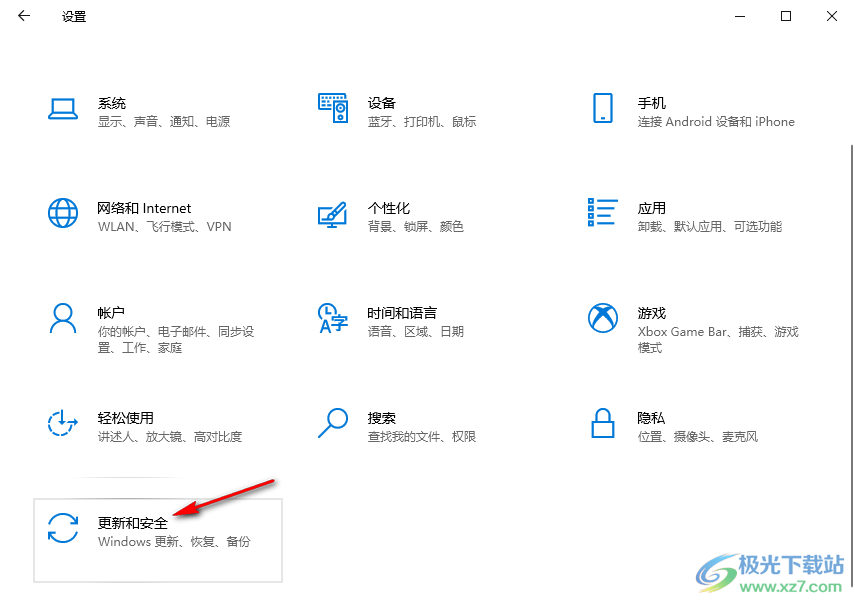Open the Update & Security sync icon
The image size is (855, 603).
63,528
